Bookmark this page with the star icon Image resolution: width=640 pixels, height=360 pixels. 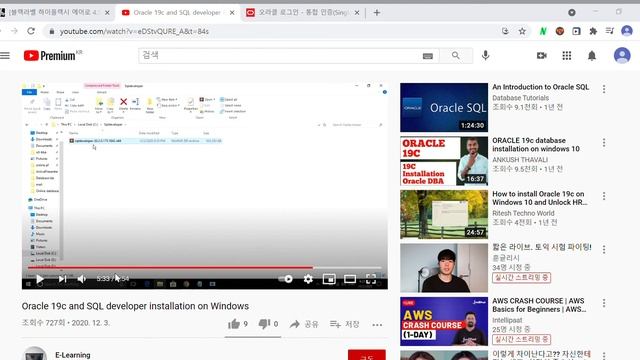[522, 31]
